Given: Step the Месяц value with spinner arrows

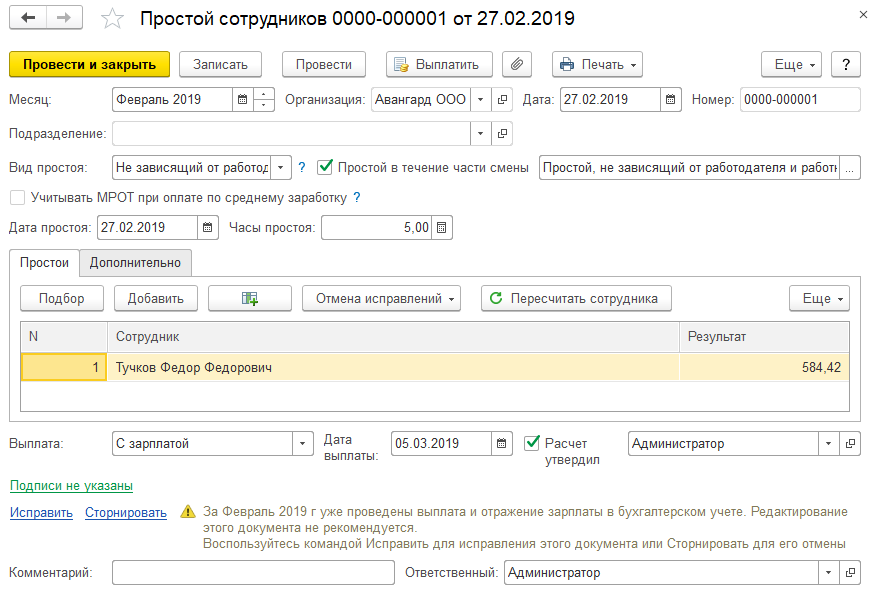Looking at the screenshot, I should (x=264, y=100).
